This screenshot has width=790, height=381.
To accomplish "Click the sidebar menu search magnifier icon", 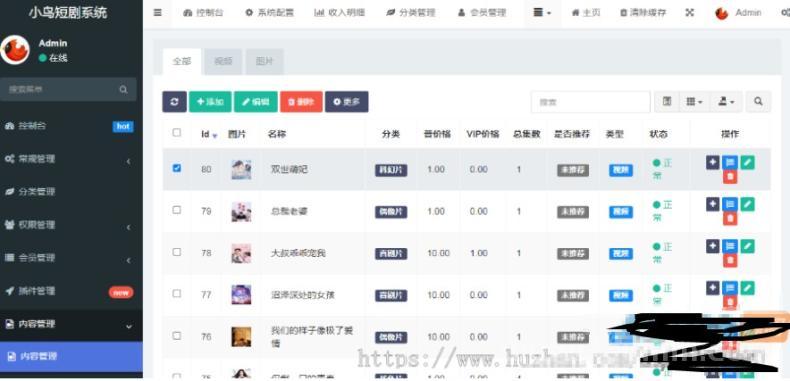I will (123, 89).
